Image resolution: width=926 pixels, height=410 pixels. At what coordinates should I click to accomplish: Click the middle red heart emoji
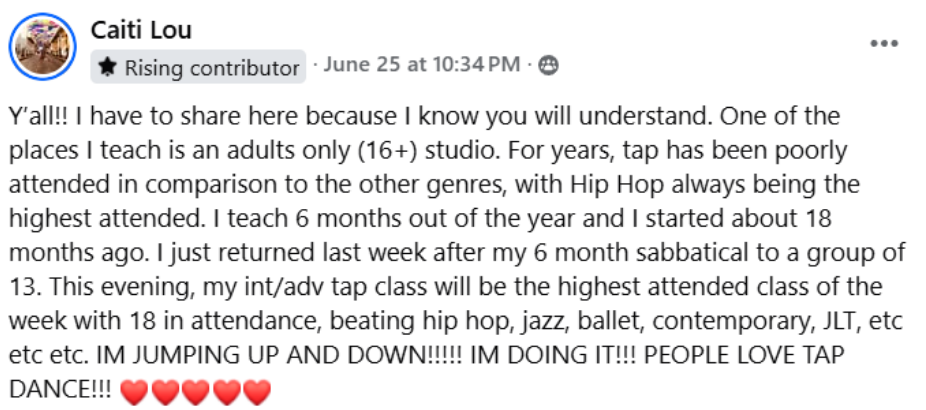195,392
